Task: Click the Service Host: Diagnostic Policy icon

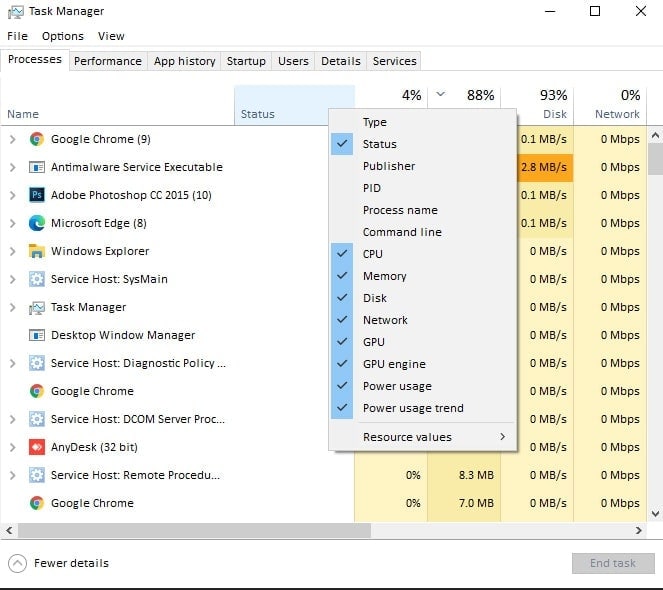Action: pyautogui.click(x=37, y=363)
